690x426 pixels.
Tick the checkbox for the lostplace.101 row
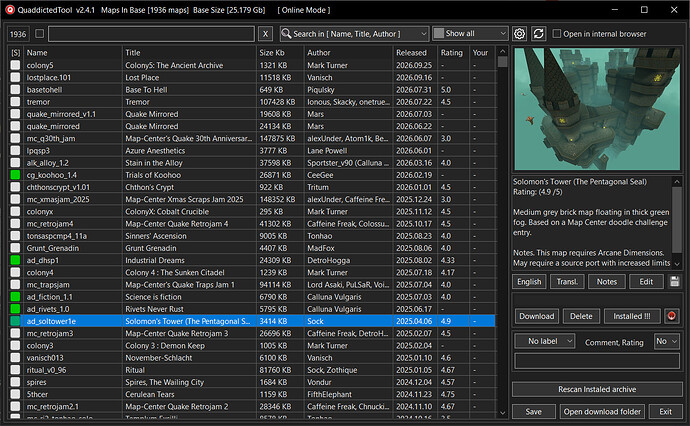(15, 77)
